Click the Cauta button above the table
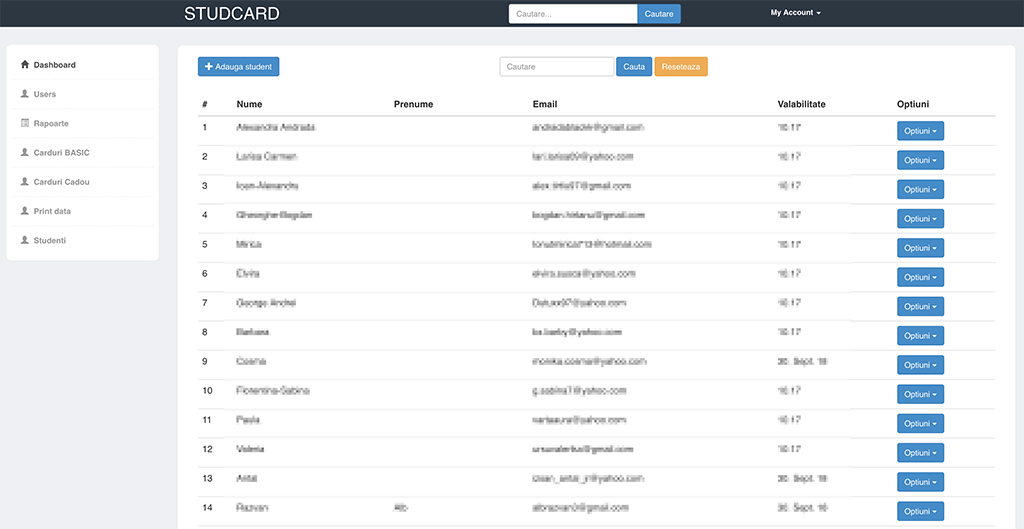 (634, 67)
